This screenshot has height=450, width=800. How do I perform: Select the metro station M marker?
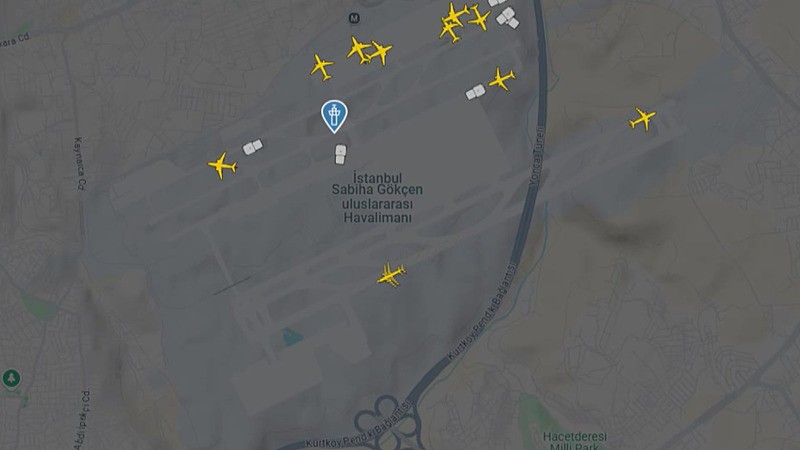354,18
